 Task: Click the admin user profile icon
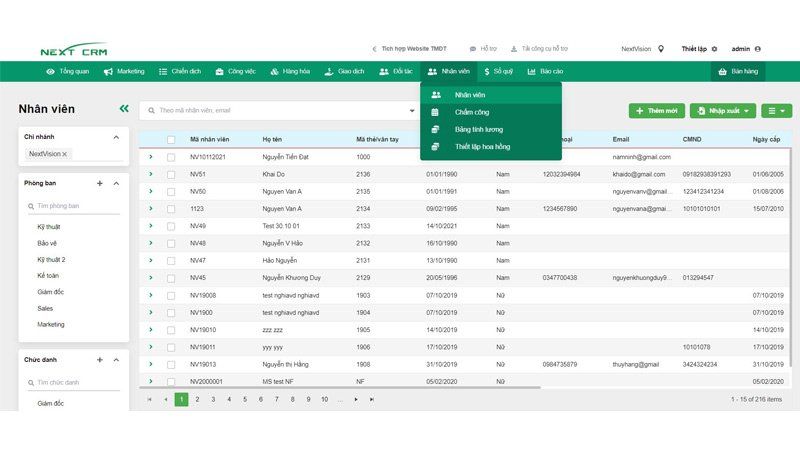(x=757, y=48)
